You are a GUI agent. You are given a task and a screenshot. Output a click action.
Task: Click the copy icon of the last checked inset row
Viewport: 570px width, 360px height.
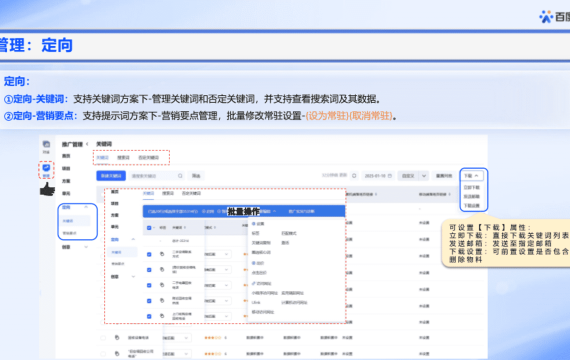tap(162, 316)
